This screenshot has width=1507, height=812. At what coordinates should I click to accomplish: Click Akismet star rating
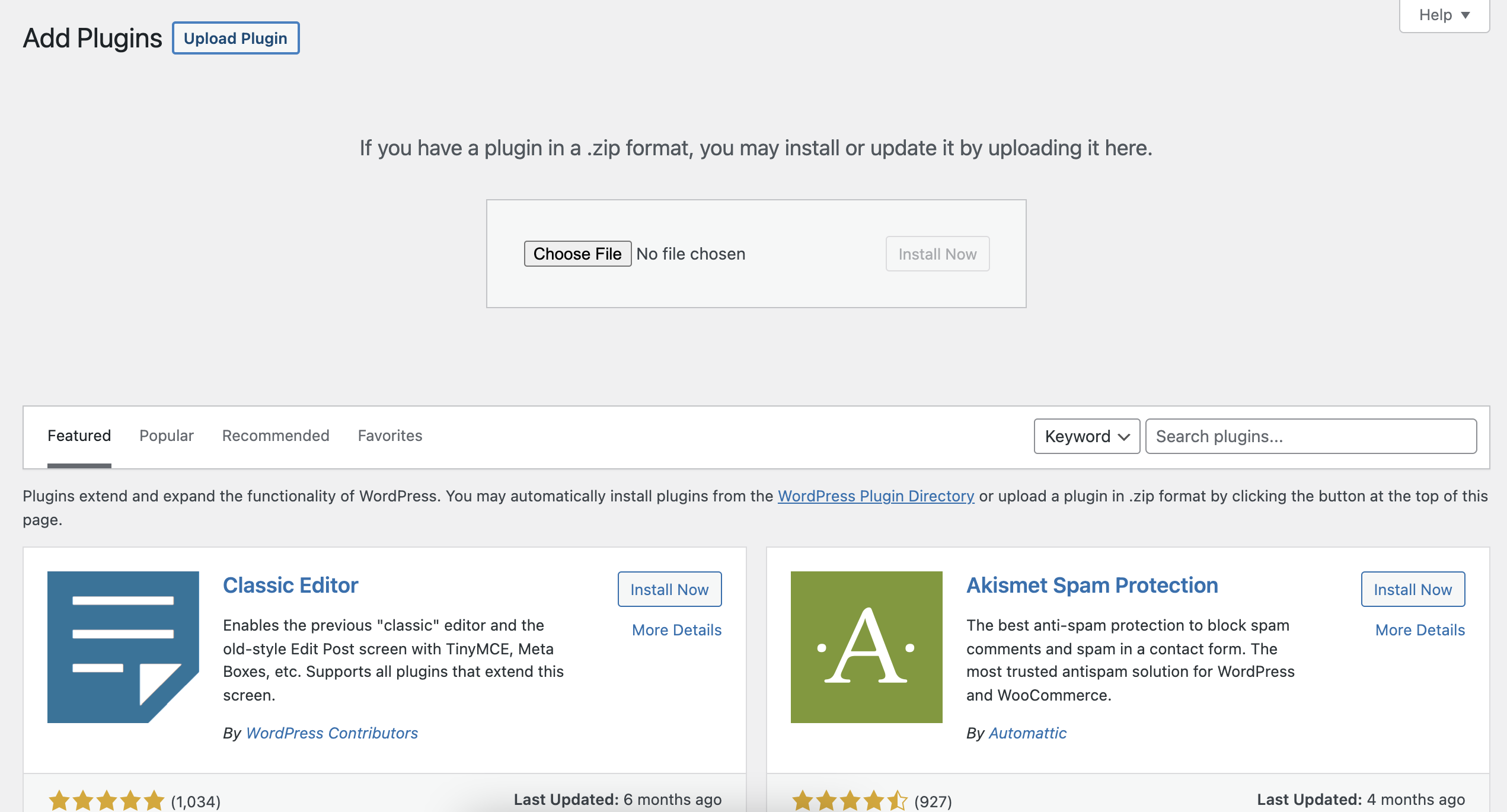[850, 801]
